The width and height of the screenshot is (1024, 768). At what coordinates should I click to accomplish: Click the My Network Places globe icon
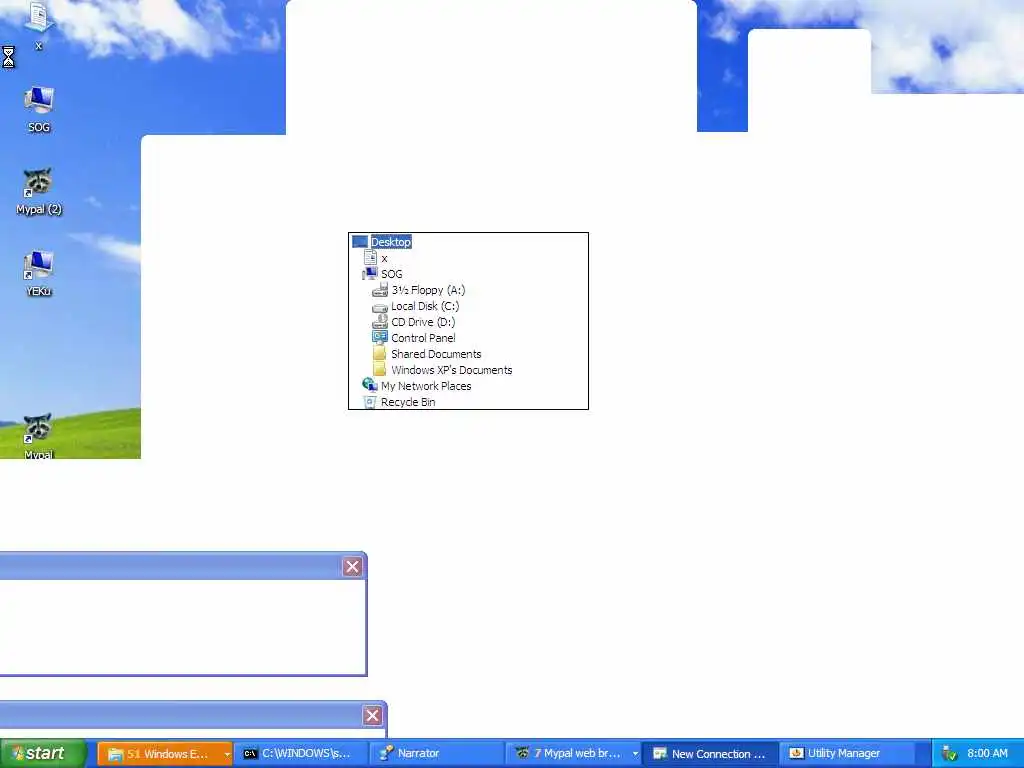pos(370,385)
